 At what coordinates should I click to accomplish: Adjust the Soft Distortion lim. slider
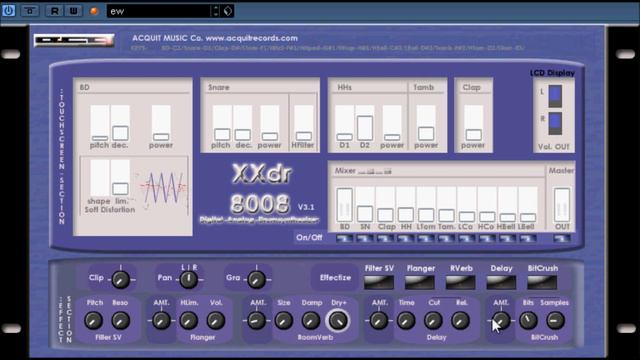tap(120, 178)
